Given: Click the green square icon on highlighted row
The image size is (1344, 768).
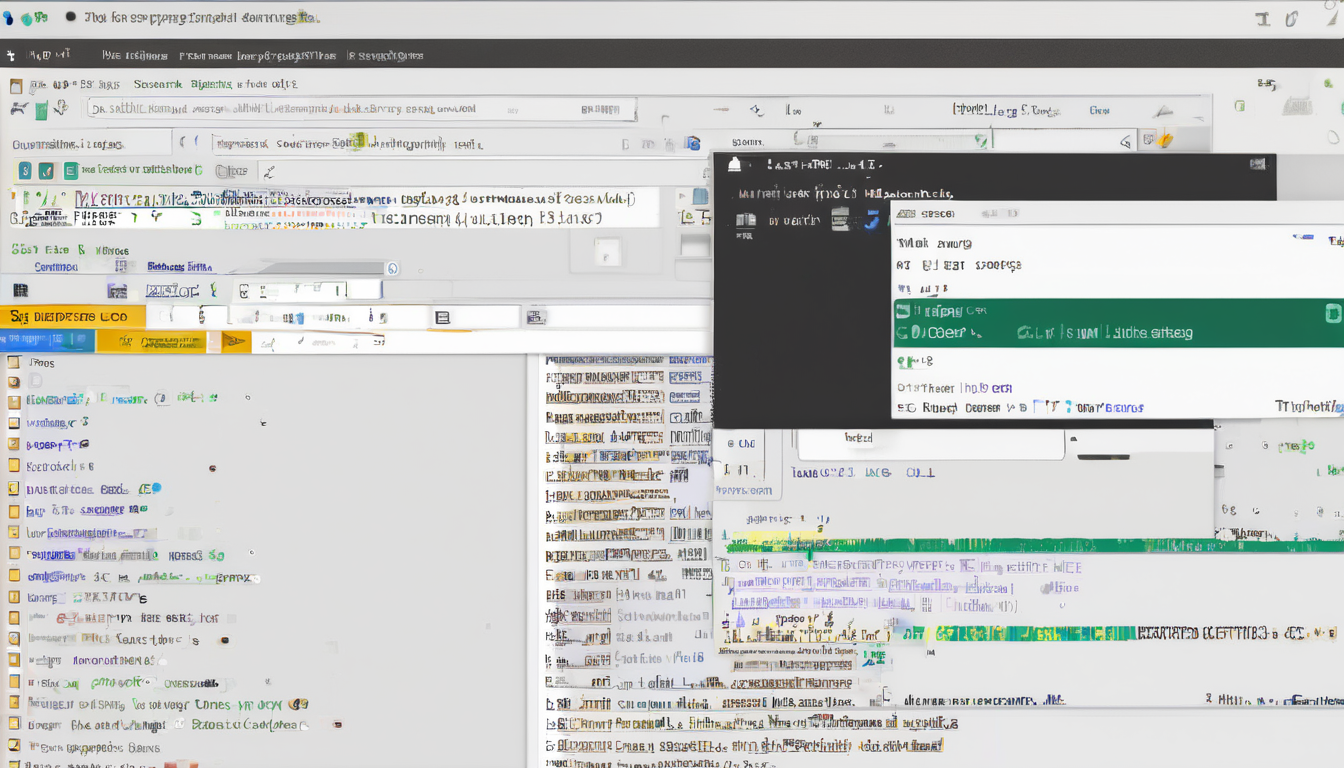Looking at the screenshot, I should pyautogui.click(x=1332, y=314).
